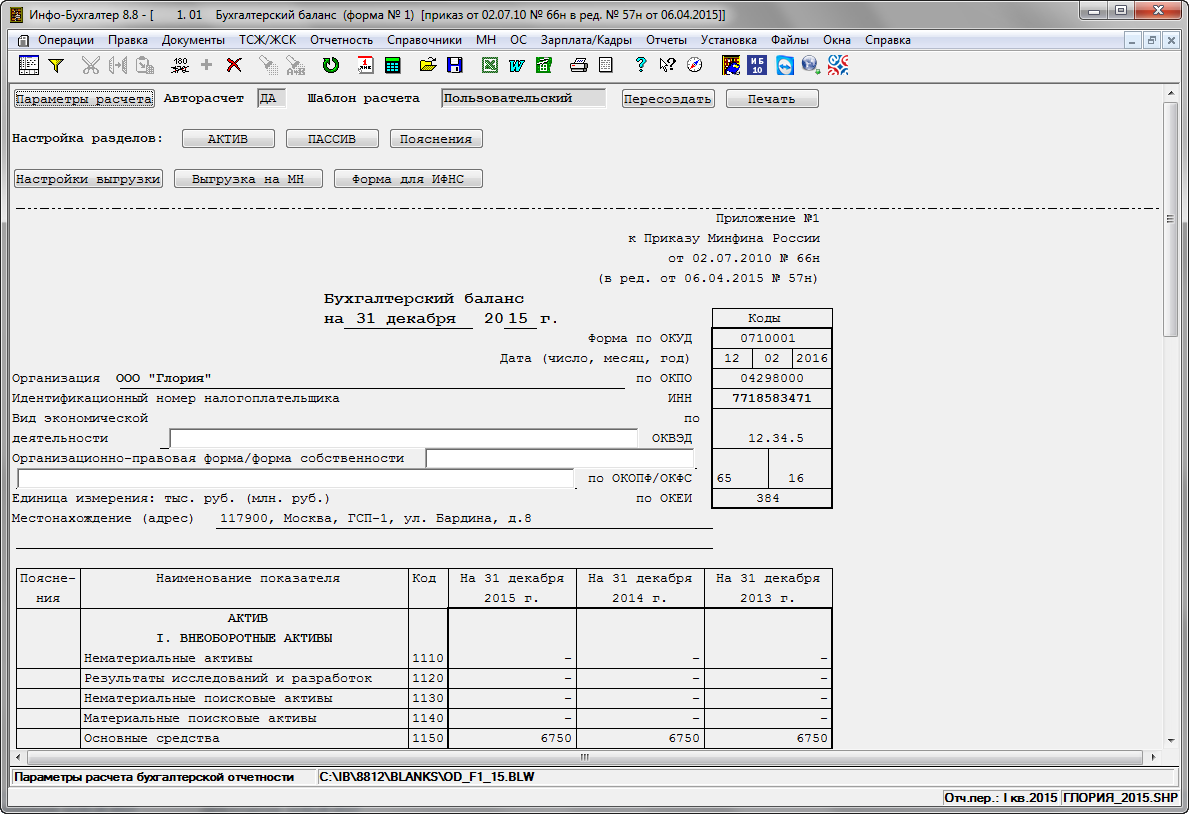Click the Выгрузка на МН button
This screenshot has height=814, width=1189.
[248, 179]
